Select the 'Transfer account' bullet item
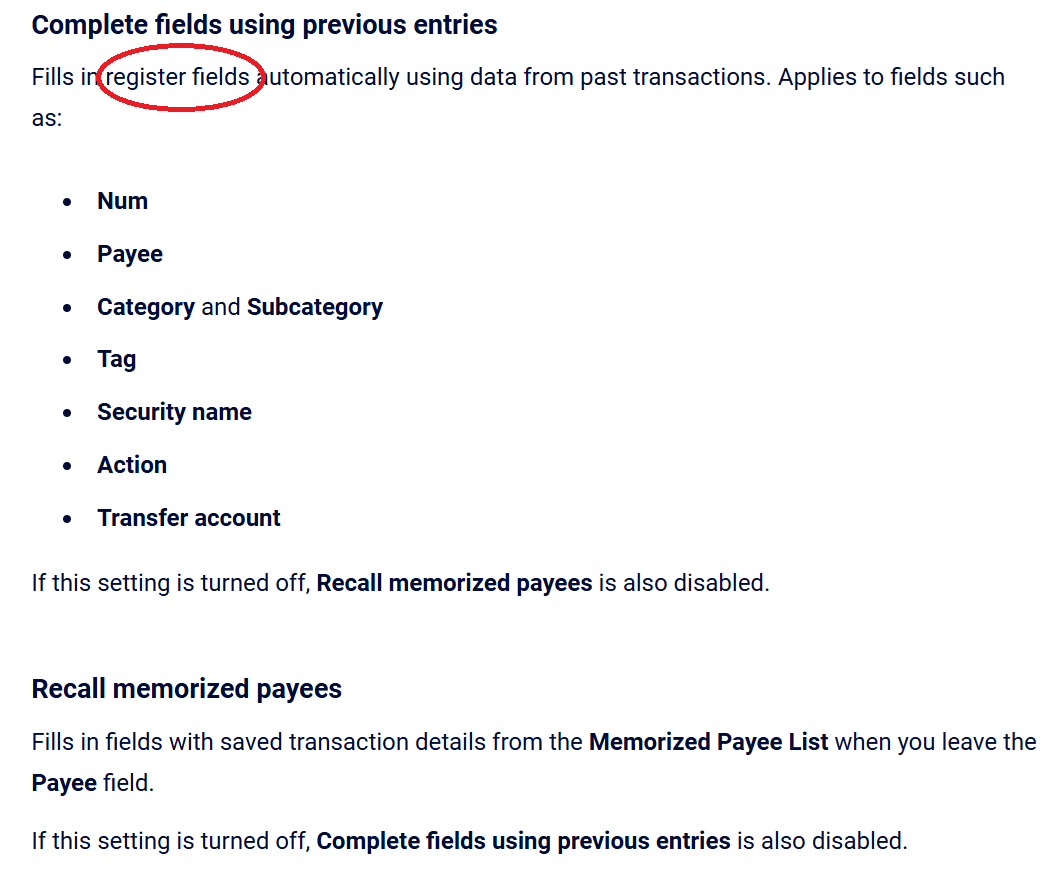The width and height of the screenshot is (1058, 873). point(188,518)
